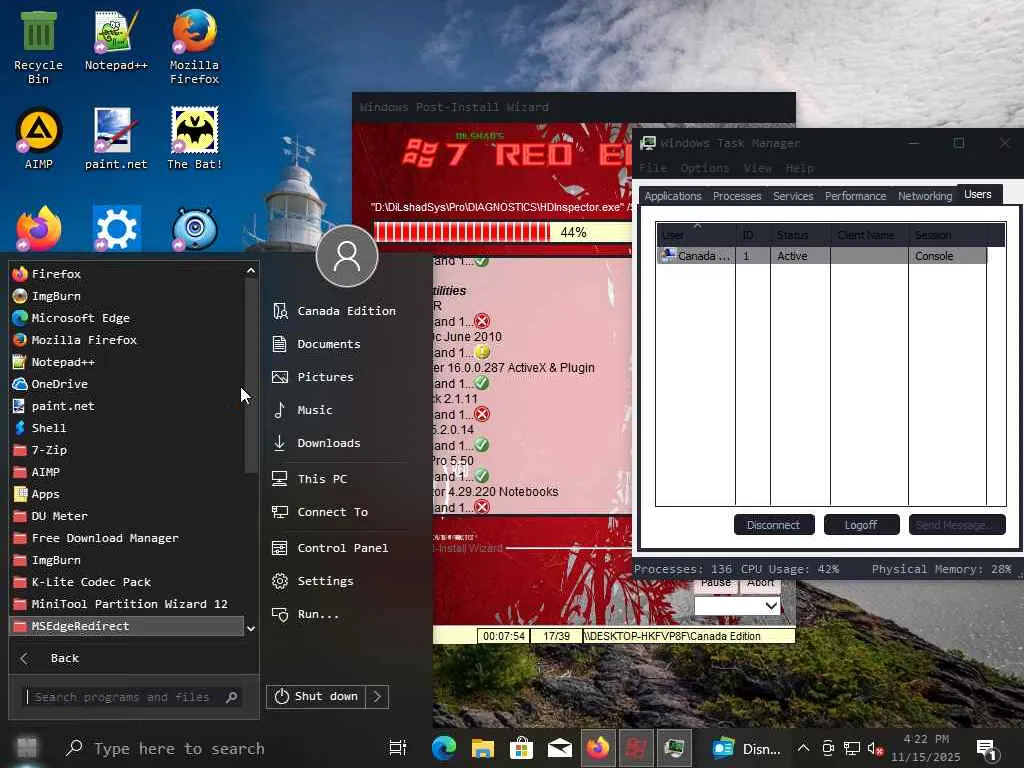Screen dimensions: 1024x768
Task: Open Task View on the taskbar
Action: pyautogui.click(x=398, y=748)
